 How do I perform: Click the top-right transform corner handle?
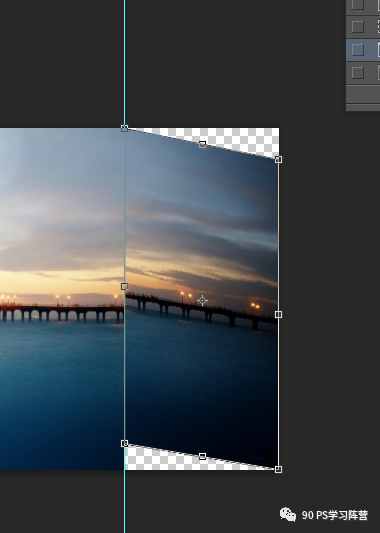point(278,159)
